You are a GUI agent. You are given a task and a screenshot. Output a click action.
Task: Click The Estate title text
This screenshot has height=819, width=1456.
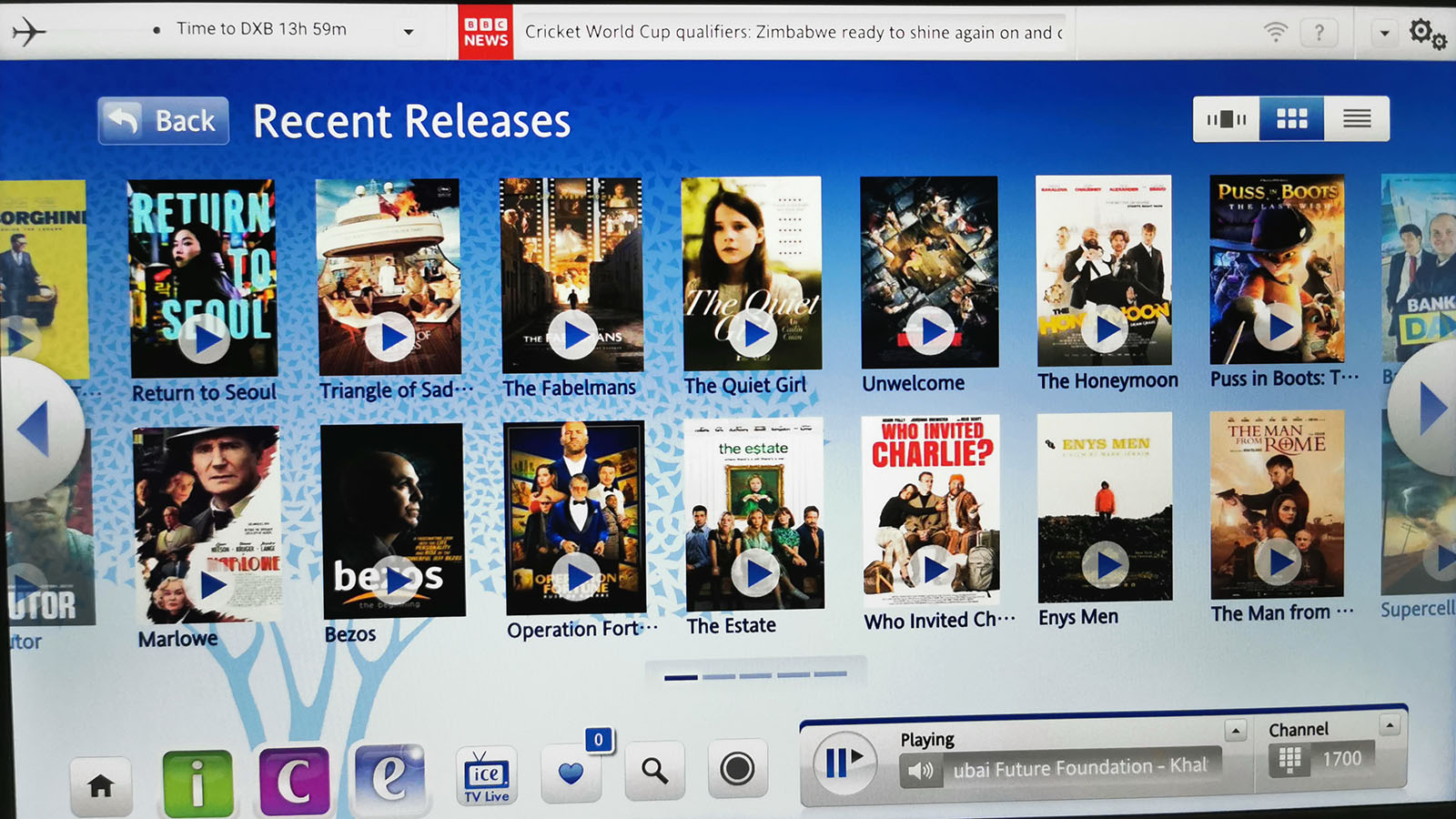[x=732, y=626]
